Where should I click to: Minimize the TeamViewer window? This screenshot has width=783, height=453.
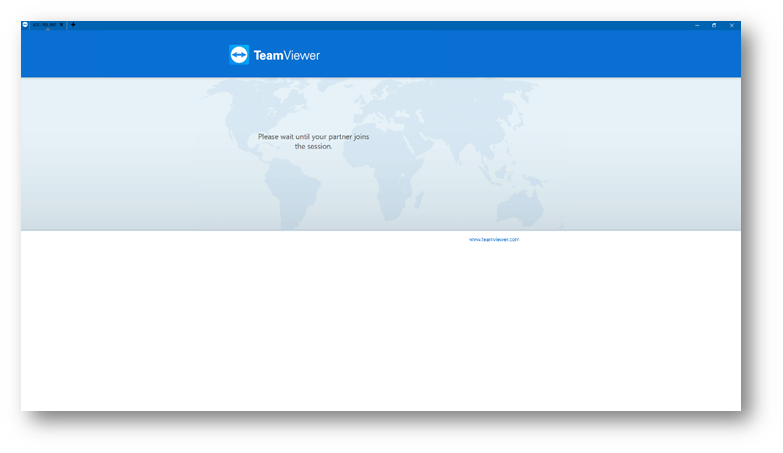[697, 25]
